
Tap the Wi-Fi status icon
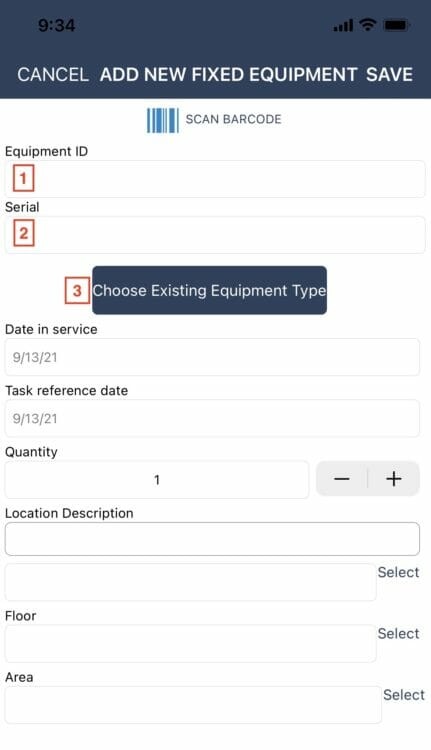pyautogui.click(x=367, y=24)
